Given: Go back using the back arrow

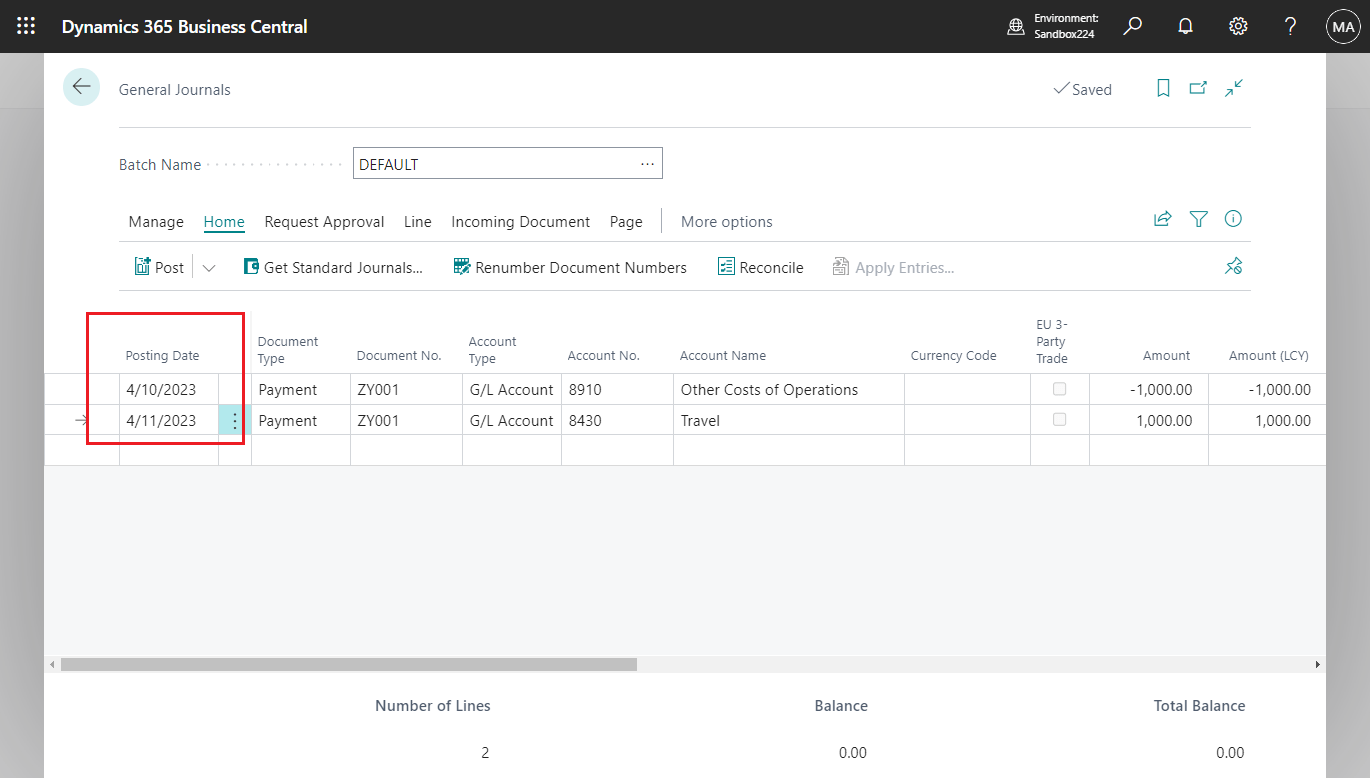Looking at the screenshot, I should (81, 87).
